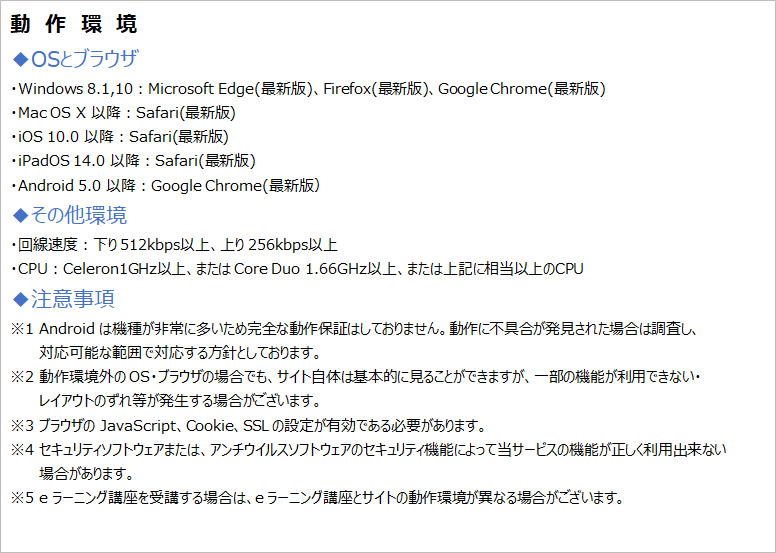Click the Mac OS X Safari line
The width and height of the screenshot is (776, 553).
coord(123,113)
